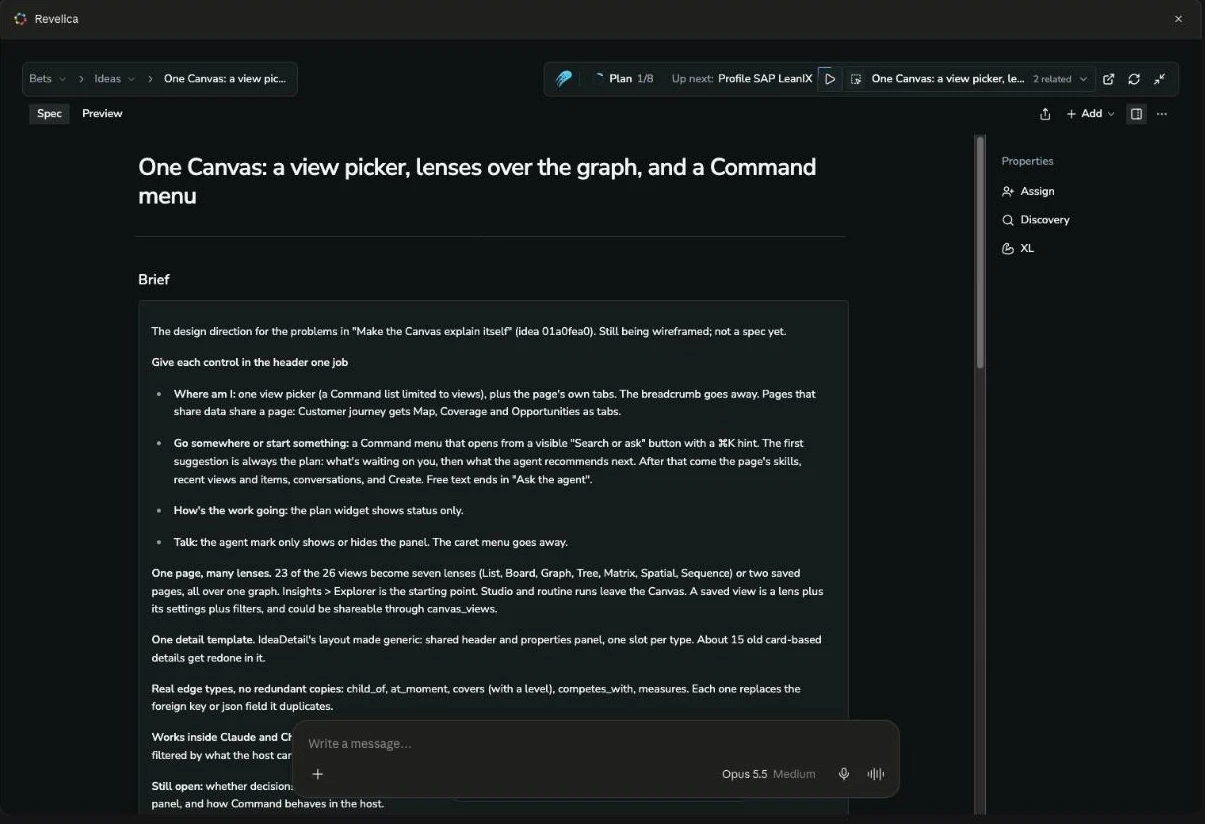Click Assign in Properties
Viewport: 1205px width, 824px height.
tap(1028, 191)
